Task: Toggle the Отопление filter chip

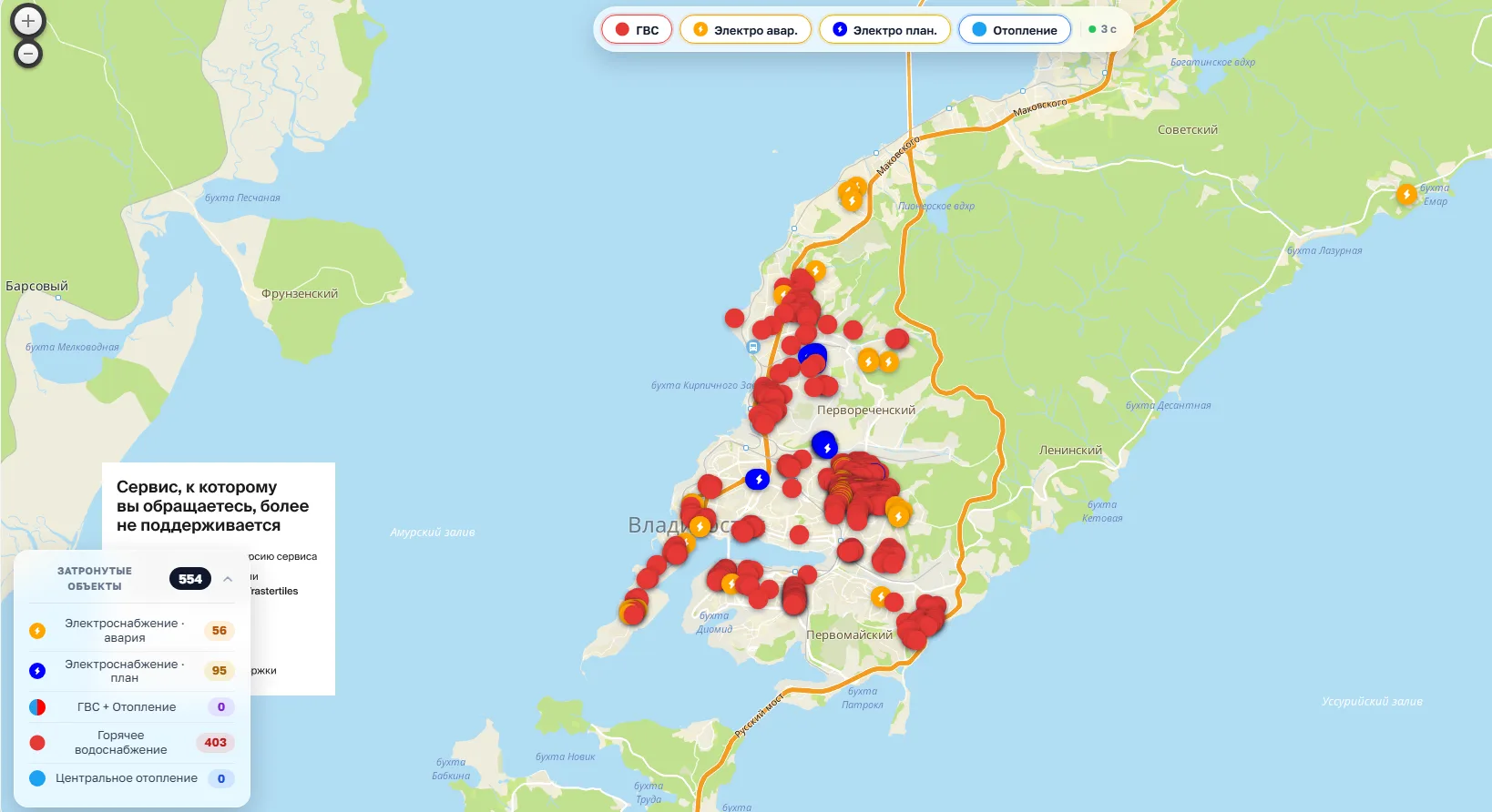Action: [x=1015, y=30]
